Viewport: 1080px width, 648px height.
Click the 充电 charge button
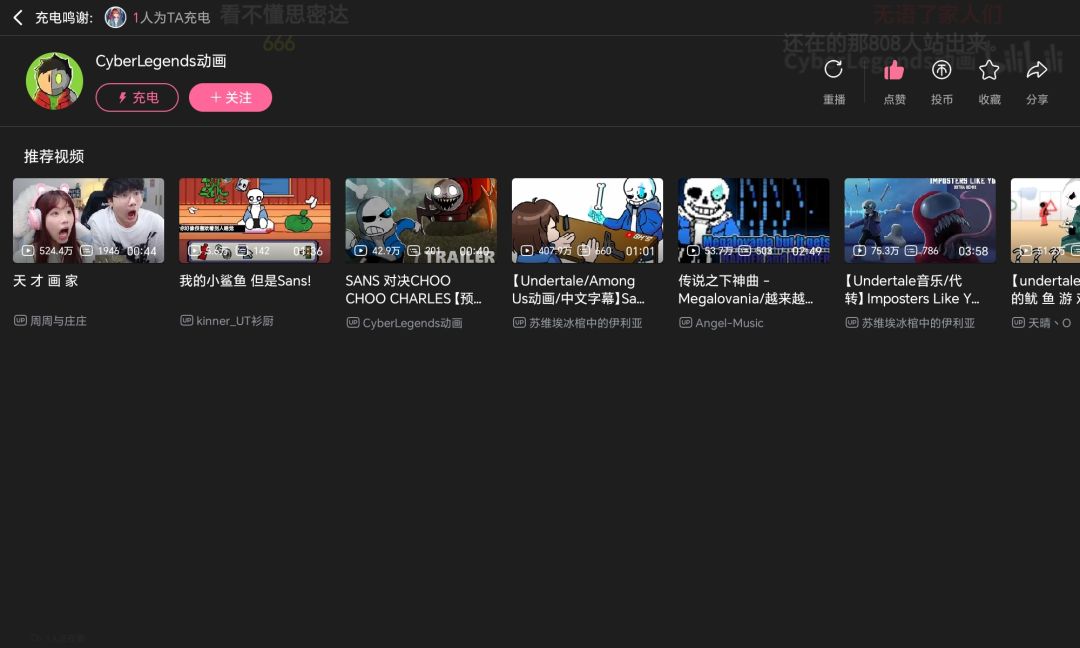[x=137, y=98]
